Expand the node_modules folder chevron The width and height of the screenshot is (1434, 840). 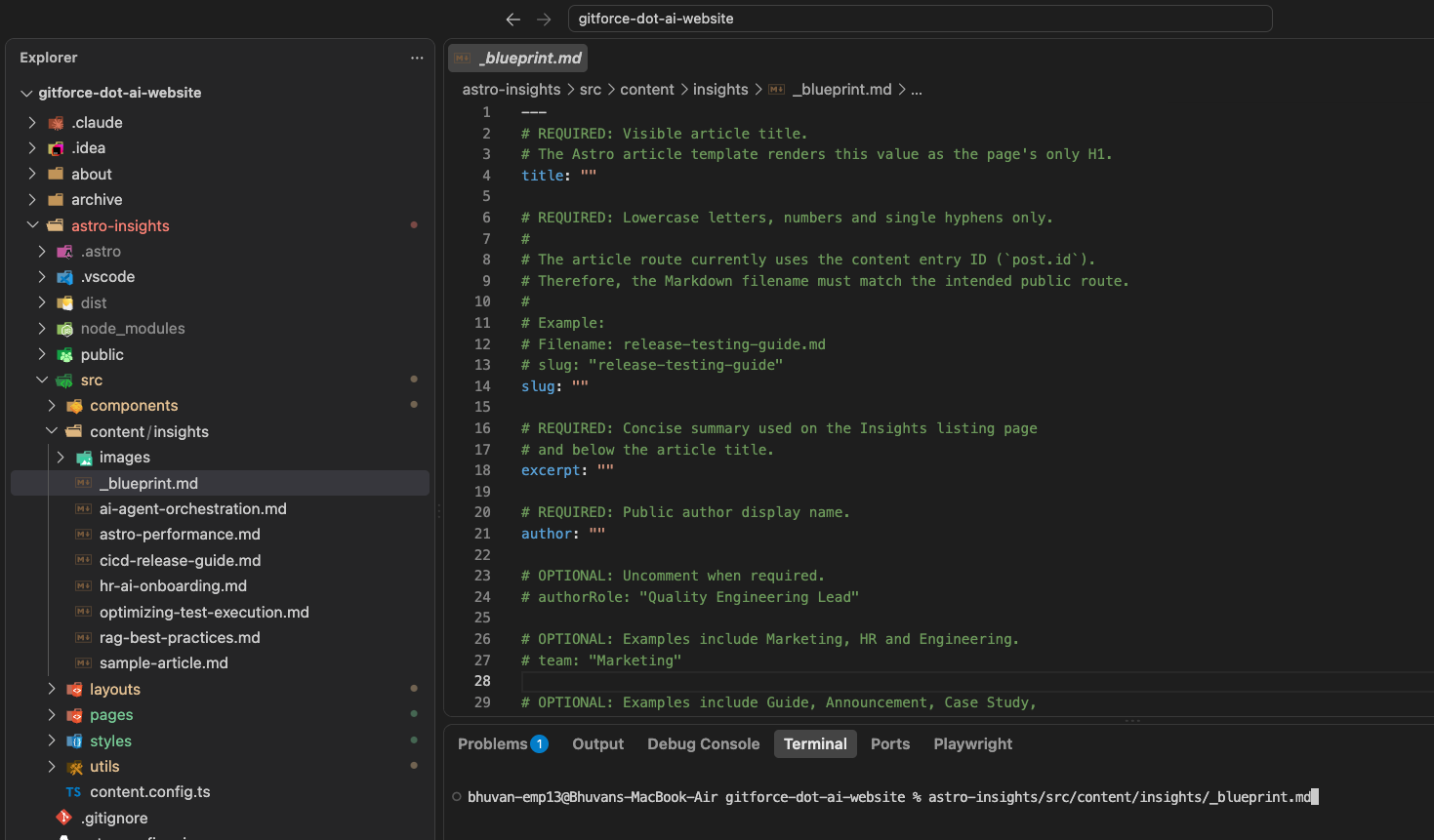(x=42, y=329)
